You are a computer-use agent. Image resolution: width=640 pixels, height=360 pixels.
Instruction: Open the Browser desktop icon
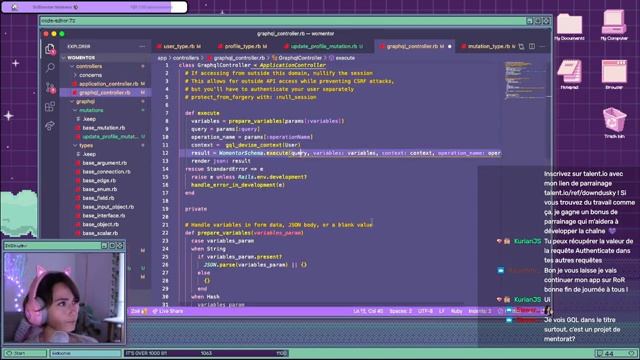tap(614, 74)
